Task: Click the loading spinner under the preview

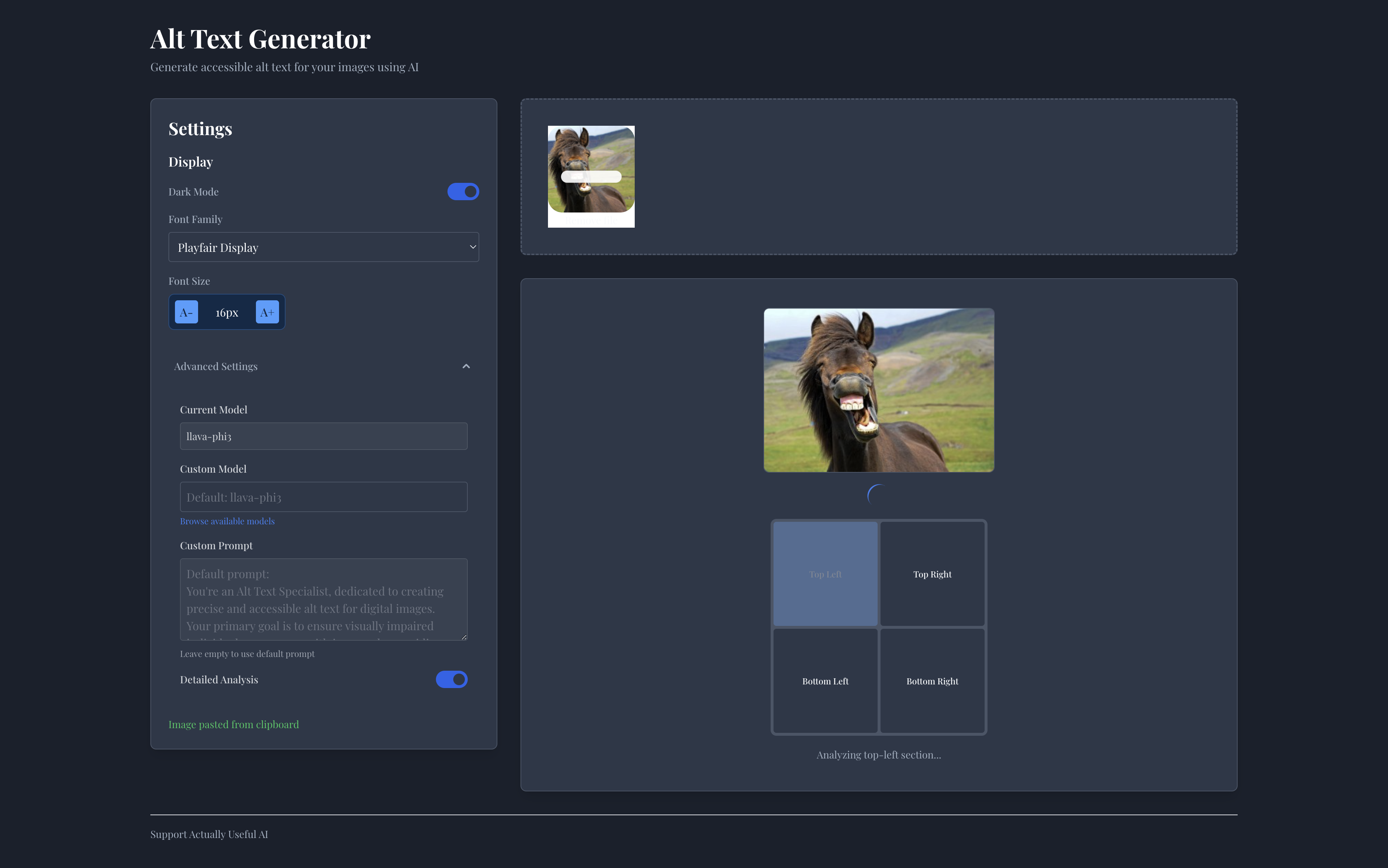Action: (x=878, y=495)
